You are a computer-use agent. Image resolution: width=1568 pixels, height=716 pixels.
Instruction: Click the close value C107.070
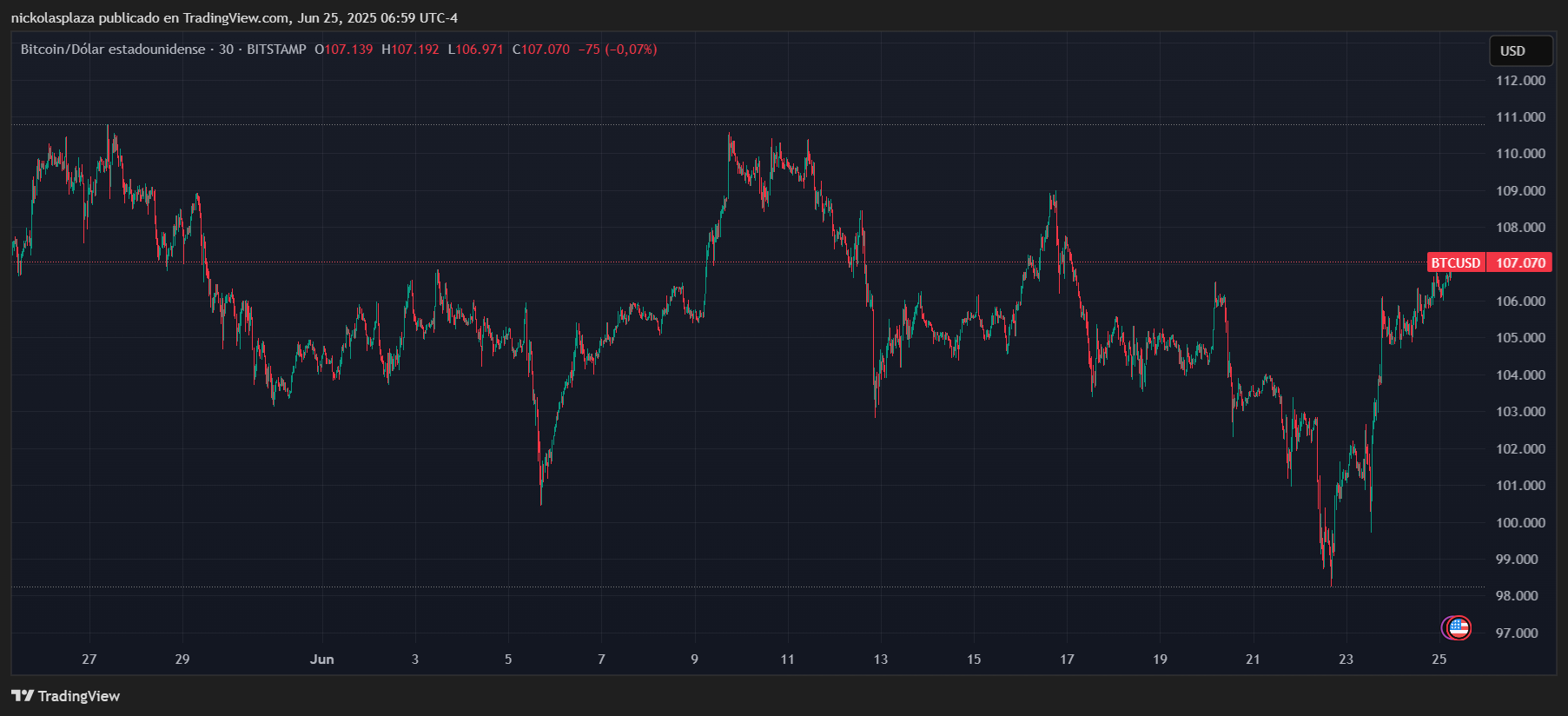coord(541,50)
